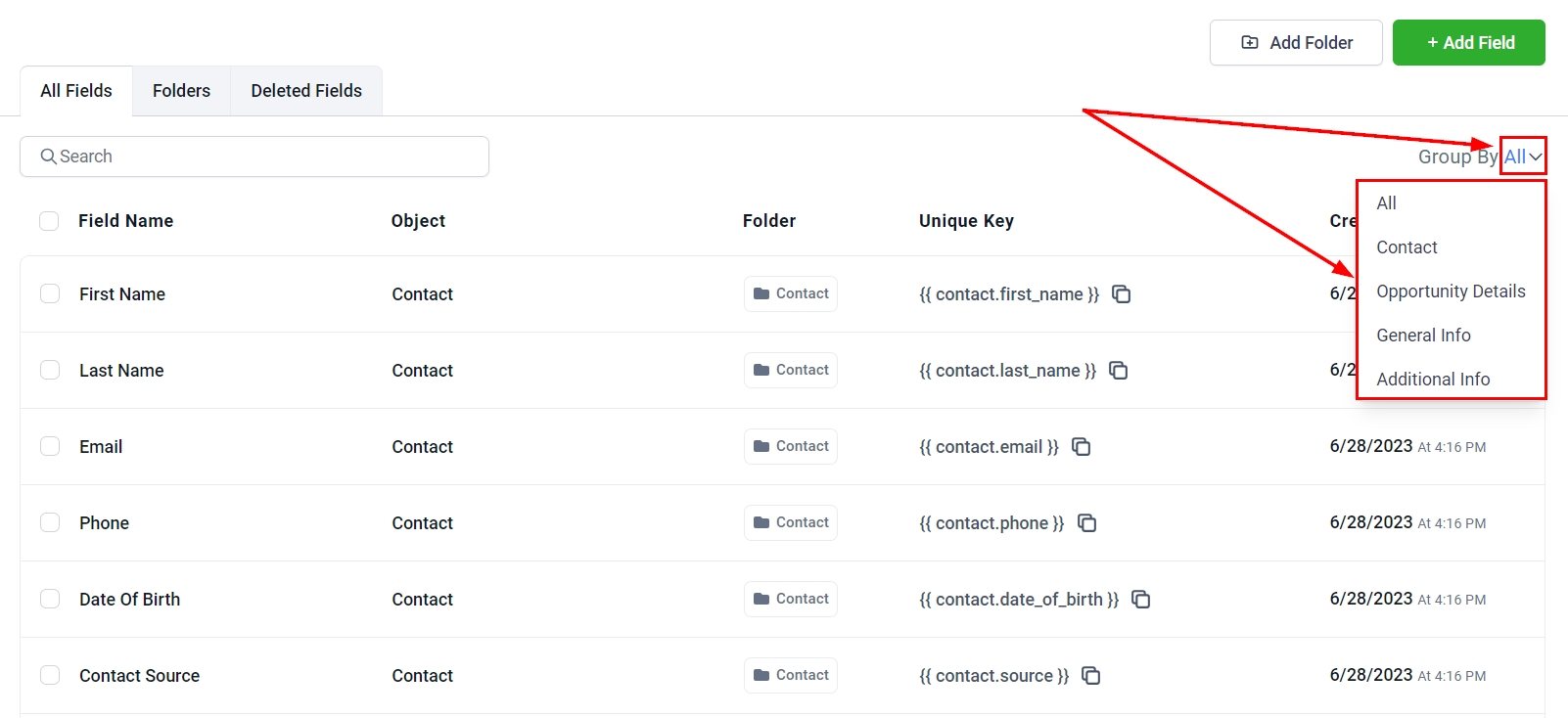
Task: Focus the Search input field
Action: (254, 157)
